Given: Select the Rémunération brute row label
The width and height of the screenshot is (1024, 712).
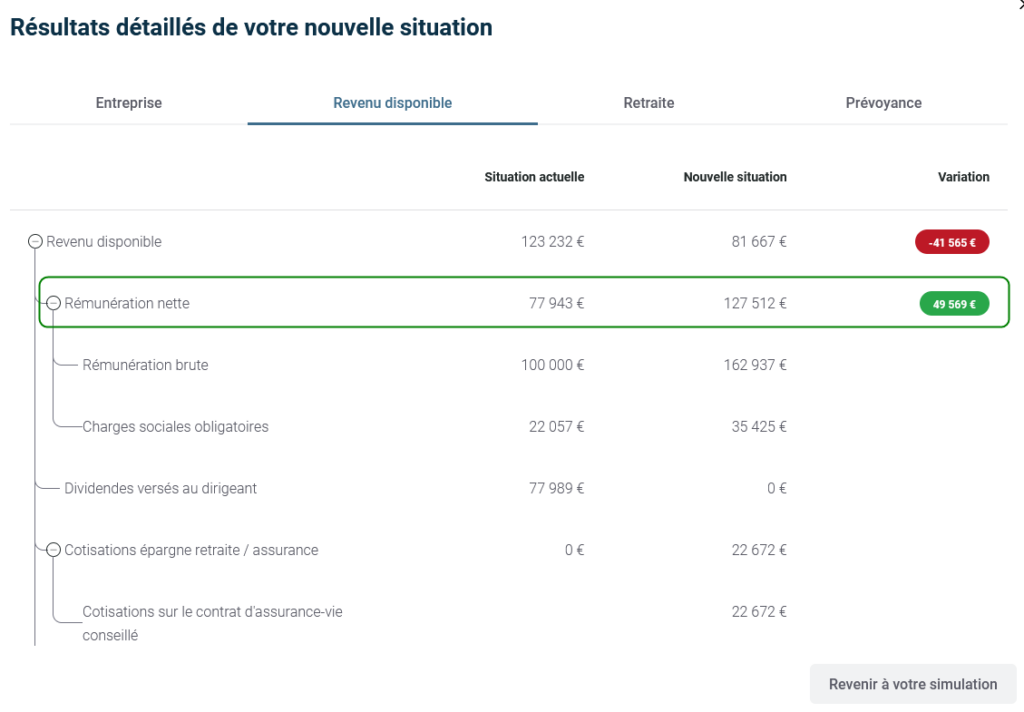Looking at the screenshot, I should coord(145,365).
